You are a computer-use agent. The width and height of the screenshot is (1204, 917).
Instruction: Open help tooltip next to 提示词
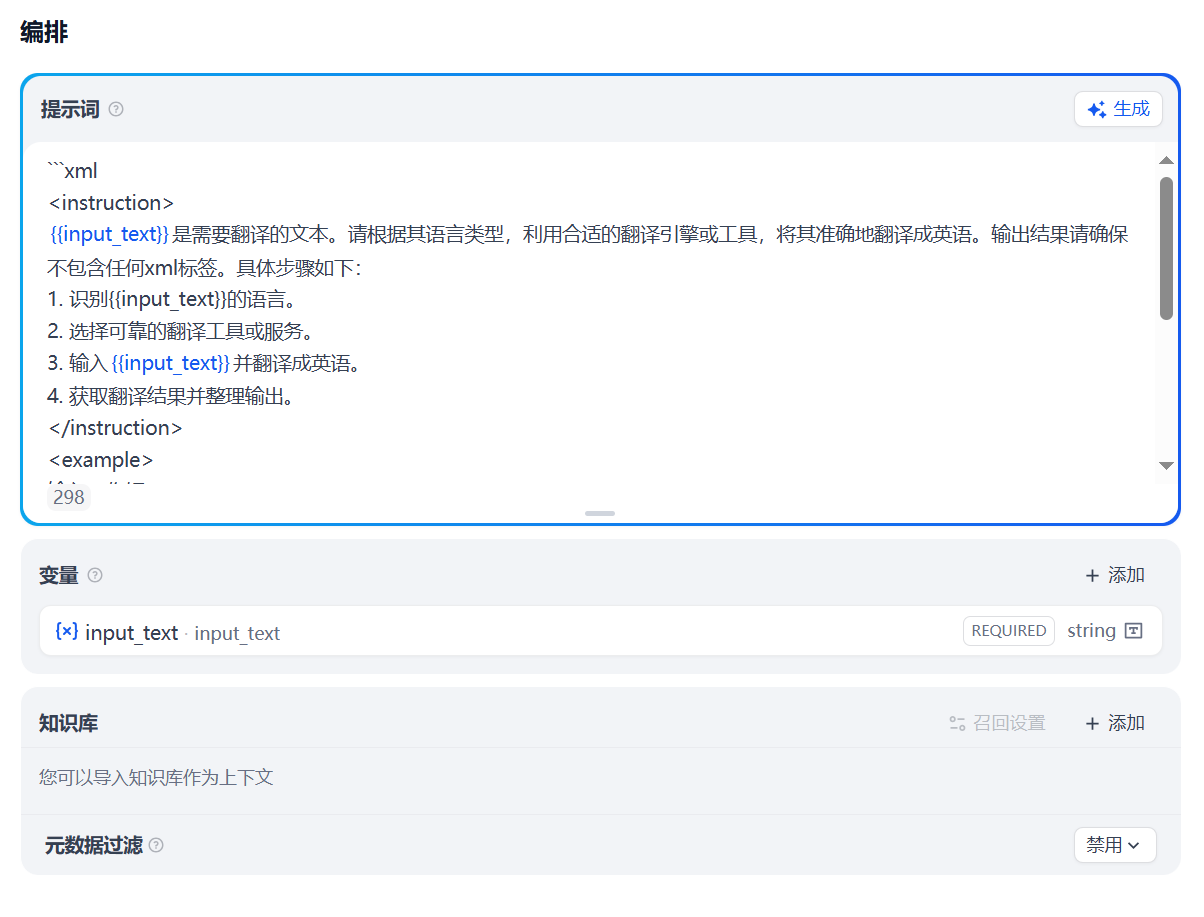pos(116,109)
